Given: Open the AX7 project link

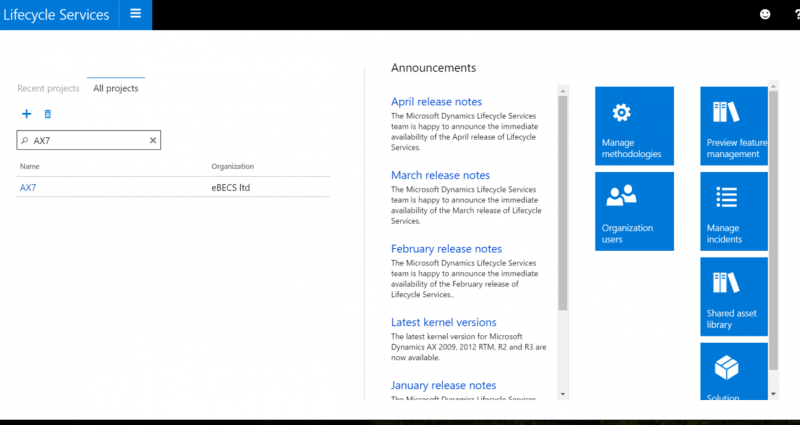Looking at the screenshot, I should pyautogui.click(x=28, y=187).
